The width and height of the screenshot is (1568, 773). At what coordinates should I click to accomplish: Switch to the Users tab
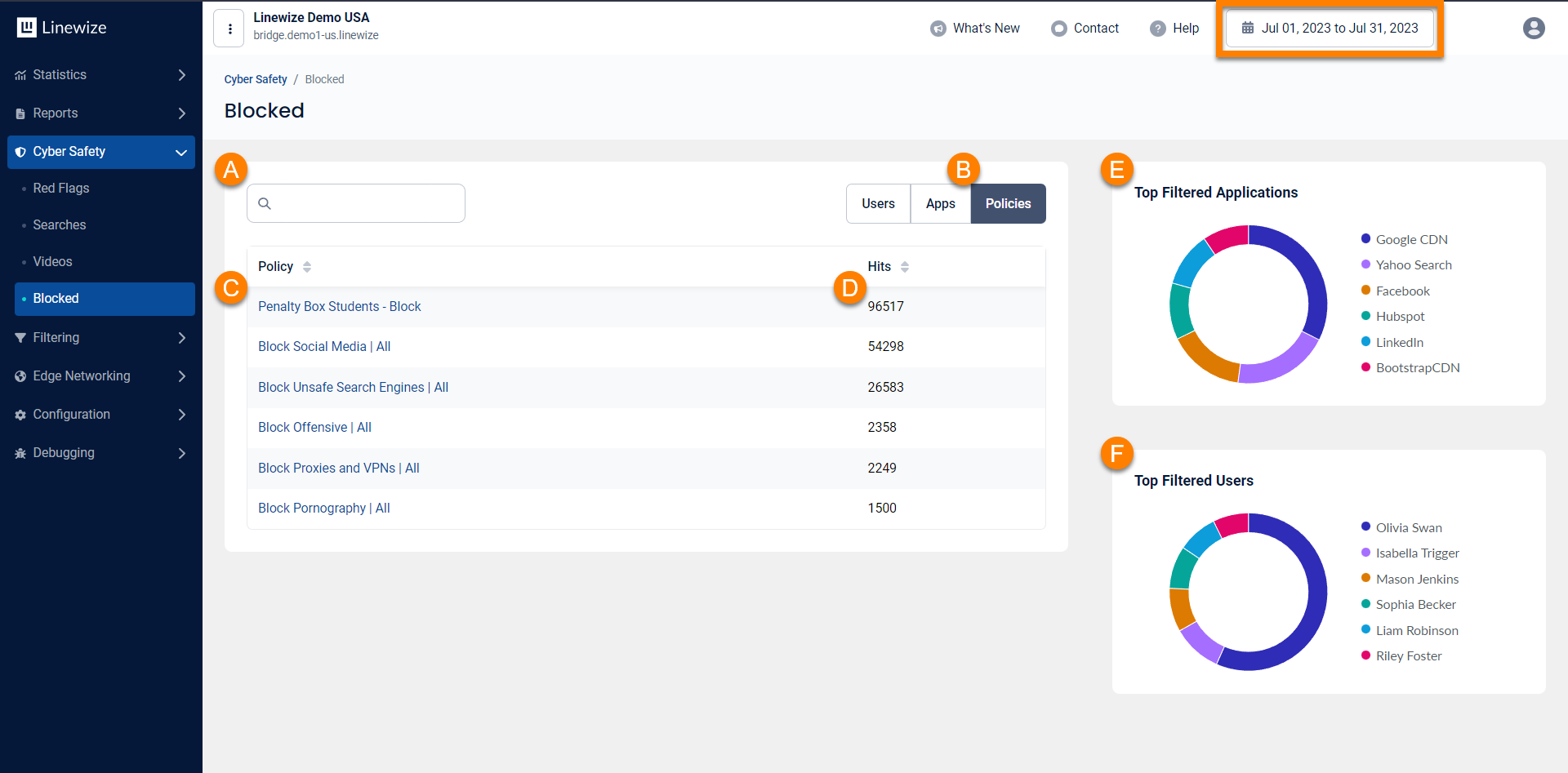pos(878,204)
